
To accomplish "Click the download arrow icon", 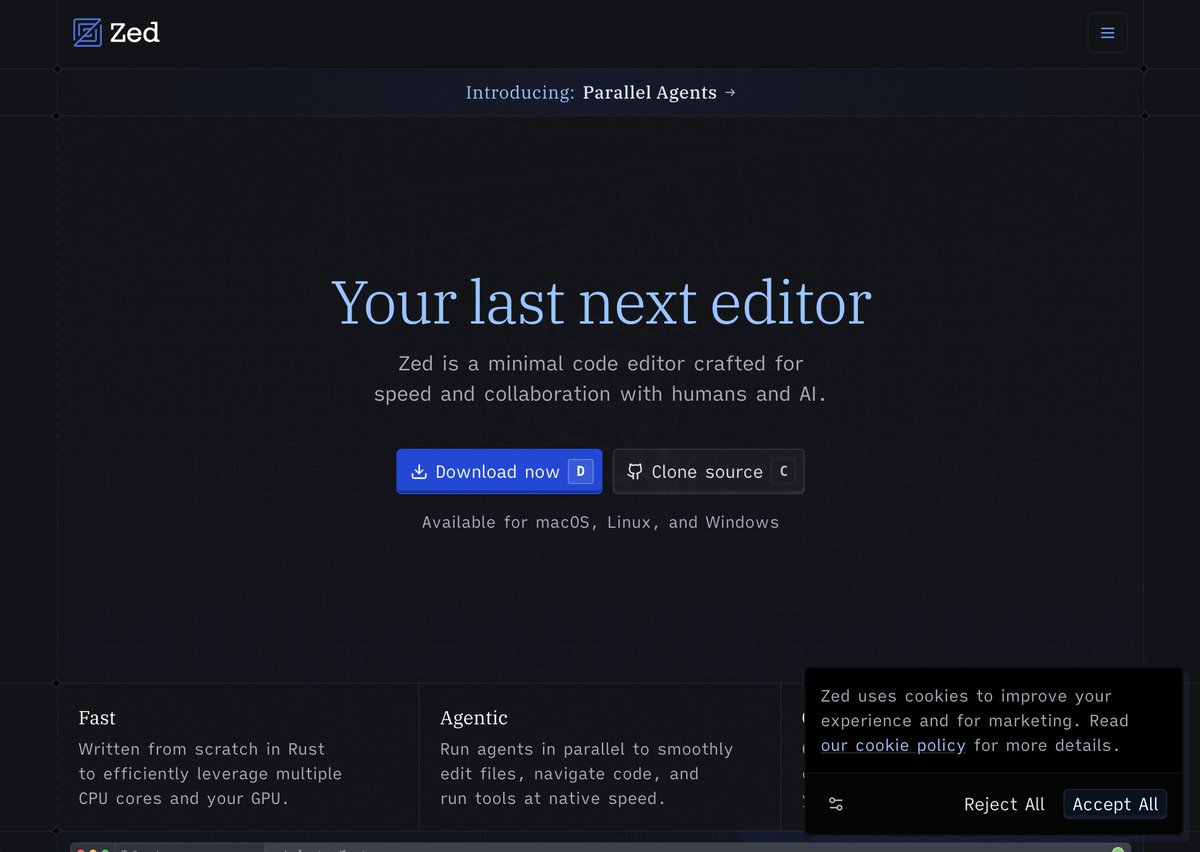I will (x=419, y=472).
